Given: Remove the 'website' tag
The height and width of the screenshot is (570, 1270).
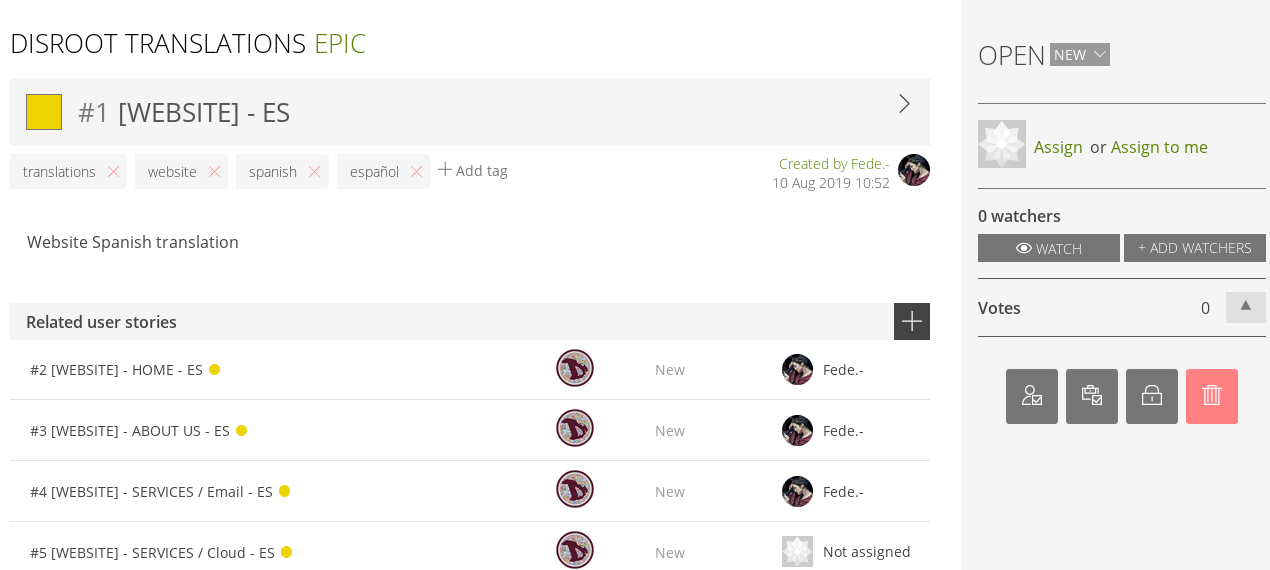Looking at the screenshot, I should click(x=214, y=172).
